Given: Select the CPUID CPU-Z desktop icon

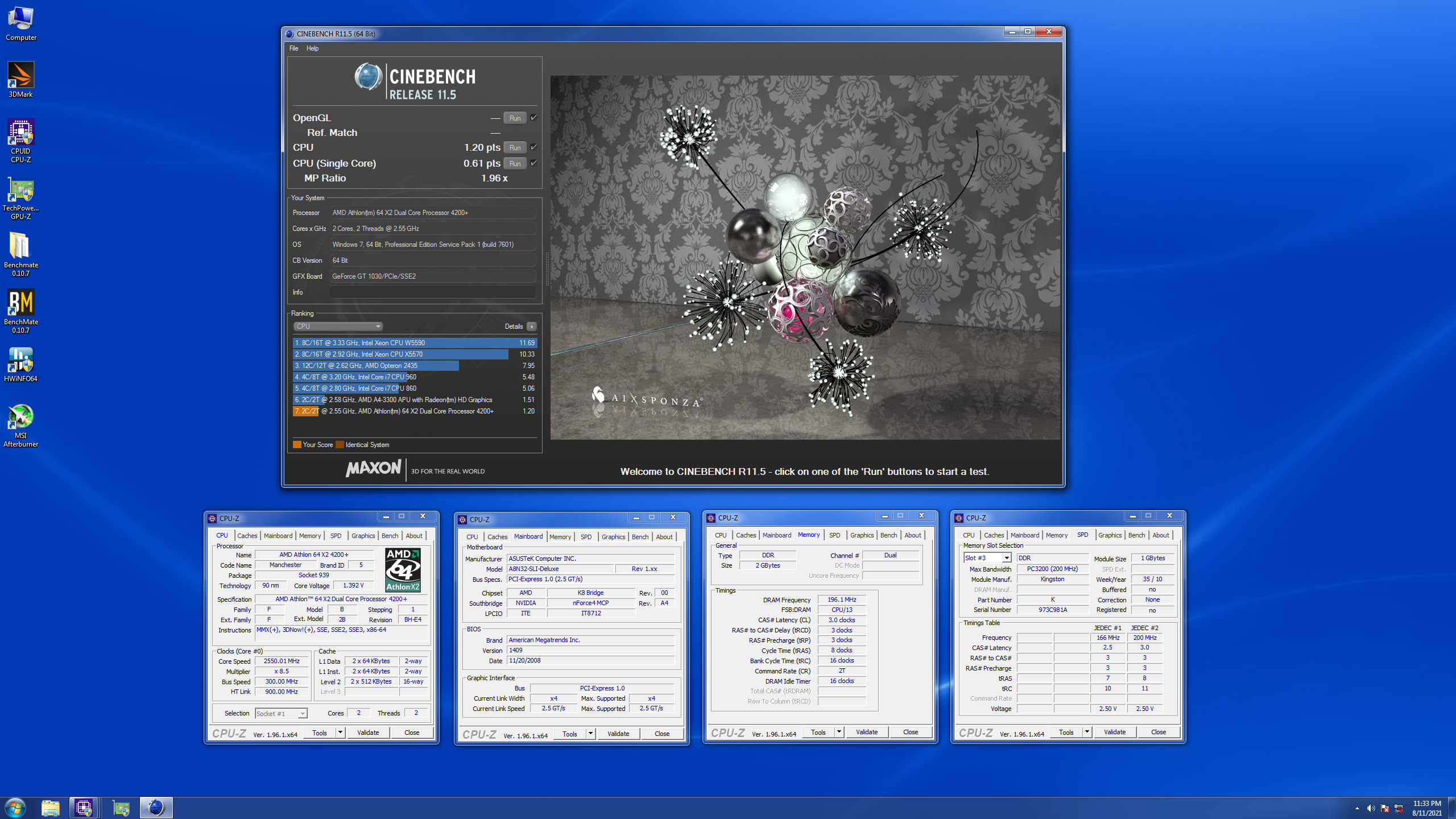Looking at the screenshot, I should point(20,140).
